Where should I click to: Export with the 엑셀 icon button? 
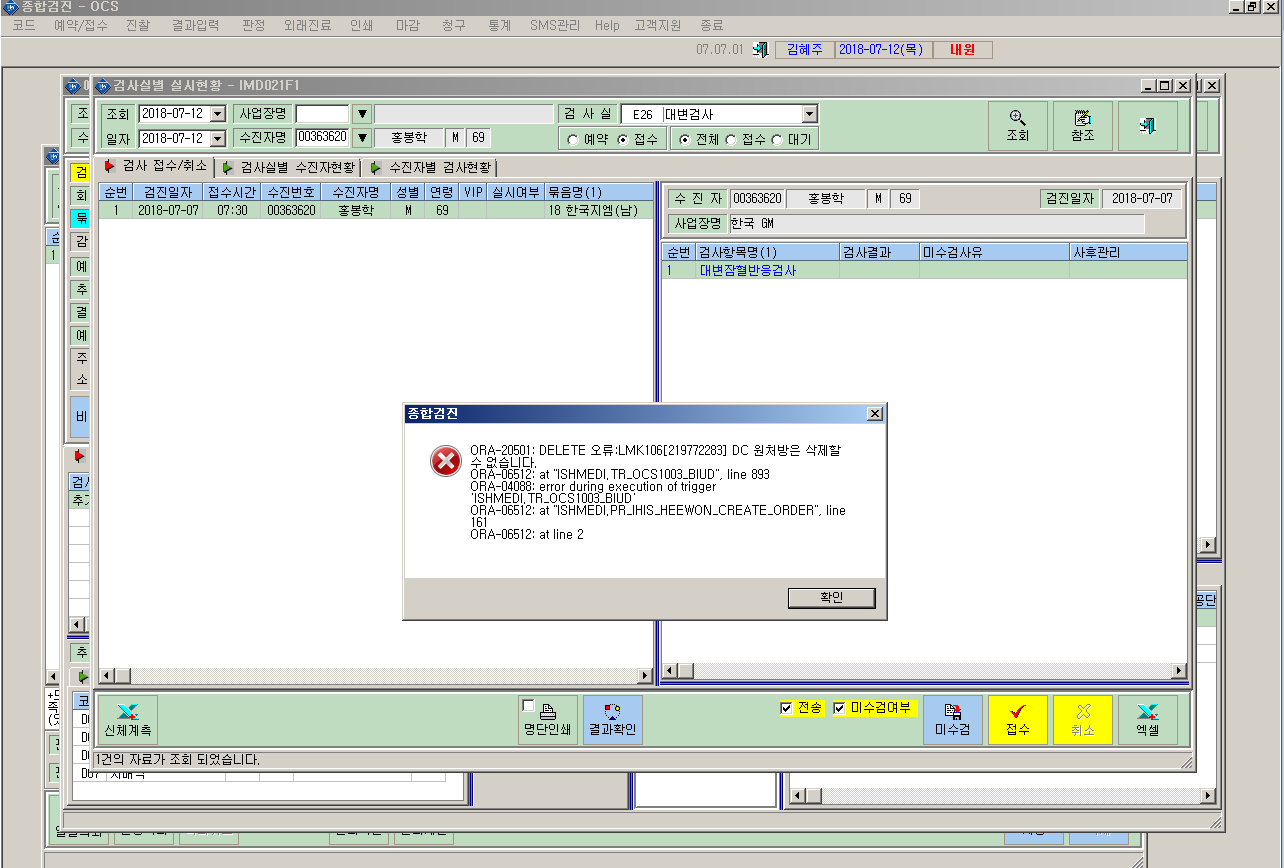1148,720
